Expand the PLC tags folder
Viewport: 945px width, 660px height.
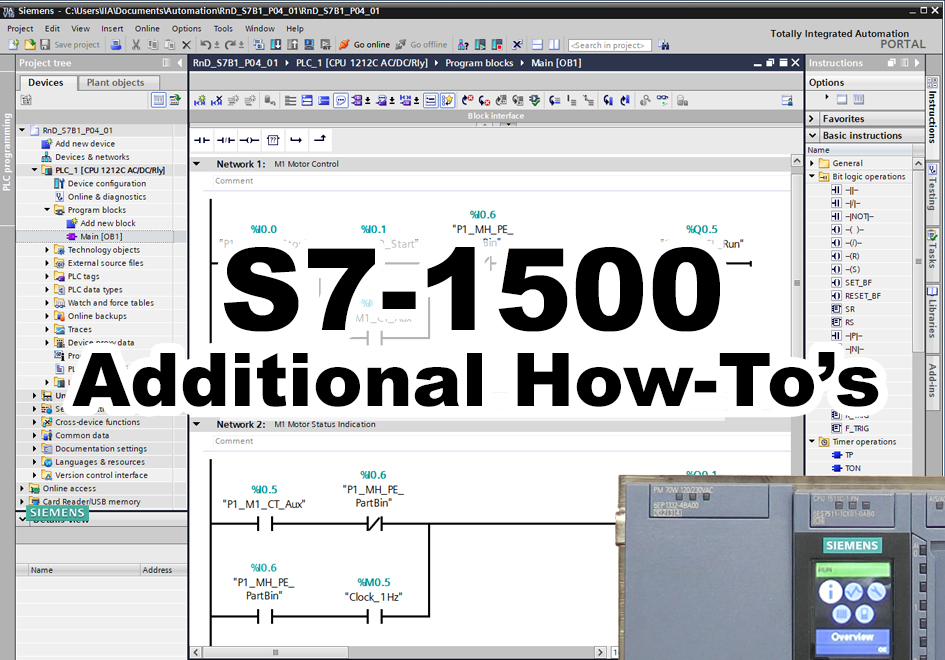pos(47,276)
